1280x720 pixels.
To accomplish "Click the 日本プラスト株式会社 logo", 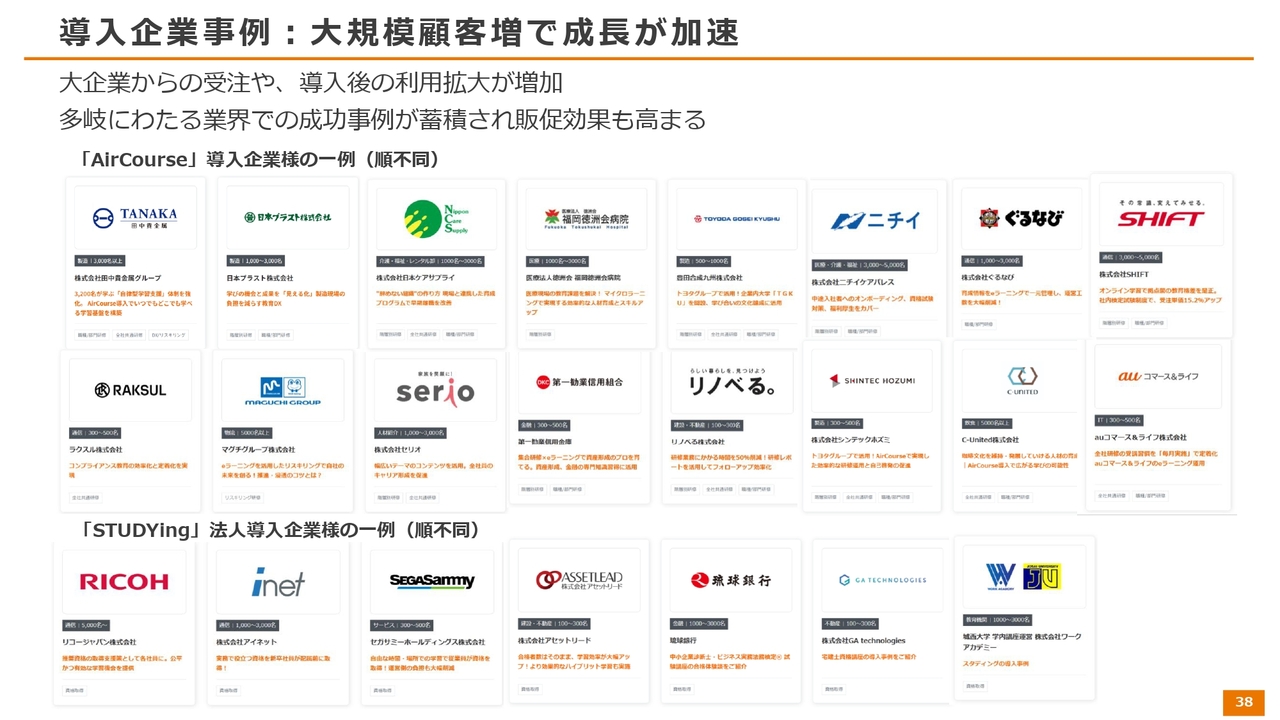I will (288, 217).
